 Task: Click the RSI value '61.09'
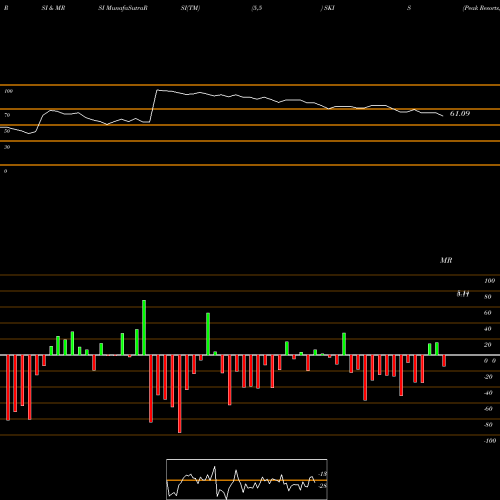coord(460,114)
